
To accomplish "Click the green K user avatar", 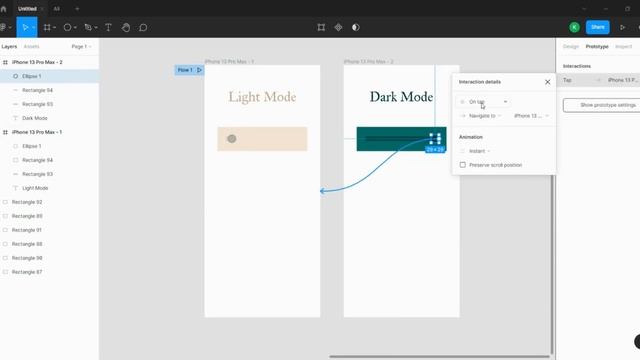I will [574, 27].
